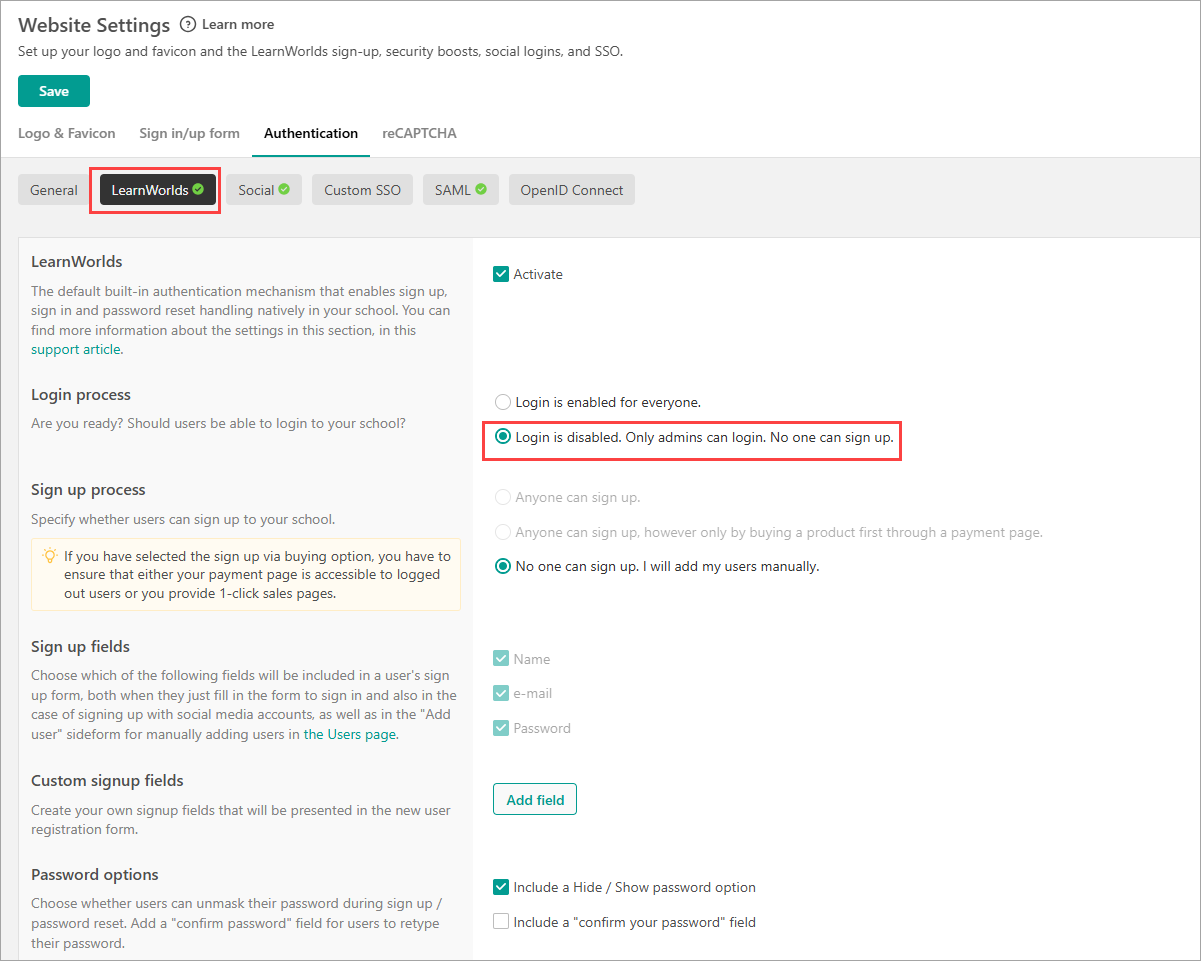Follow the "the Users page" link
The image size is (1201, 961).
[350, 734]
